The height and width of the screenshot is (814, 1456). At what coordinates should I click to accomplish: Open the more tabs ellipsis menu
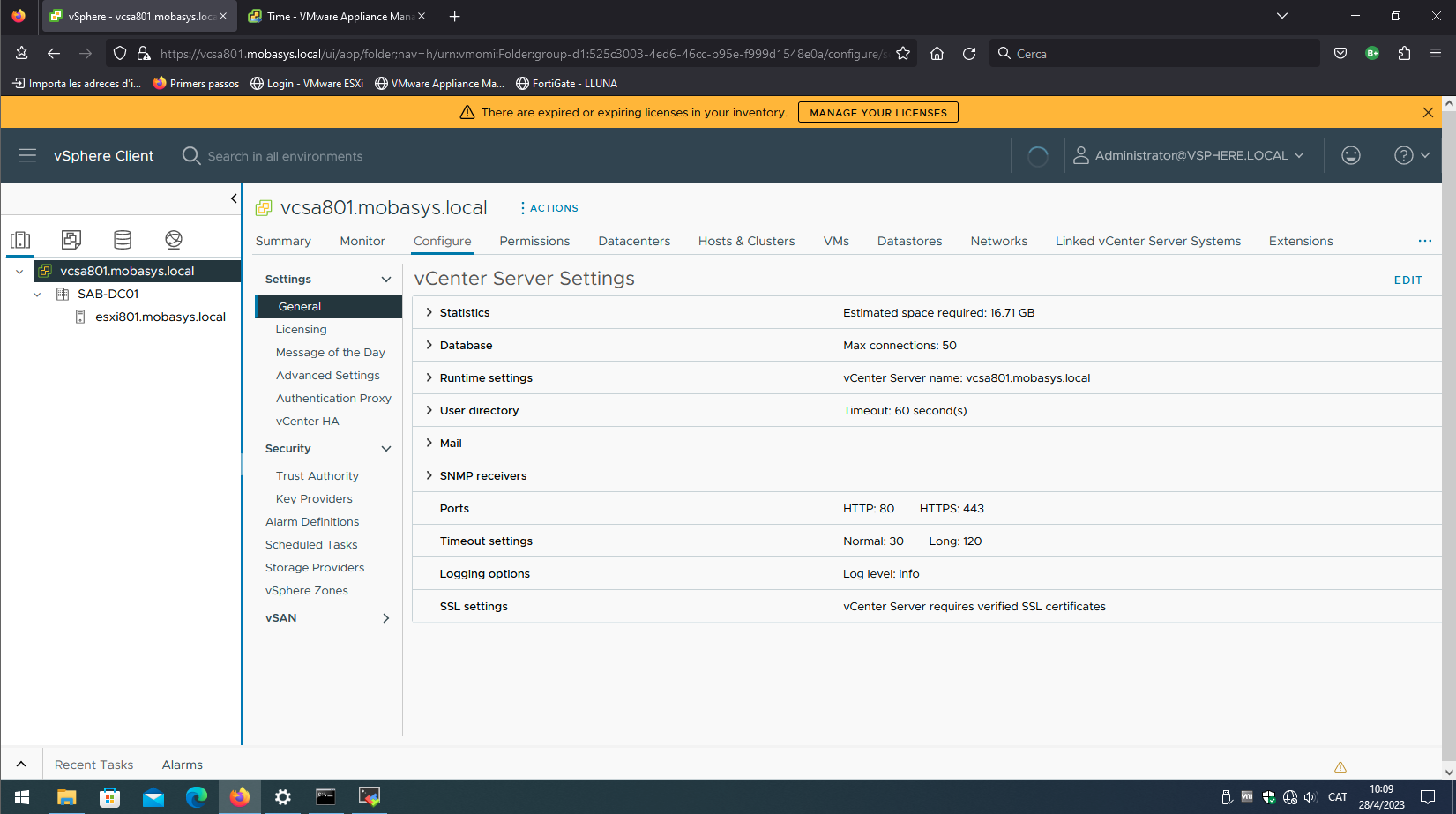coord(1425,241)
